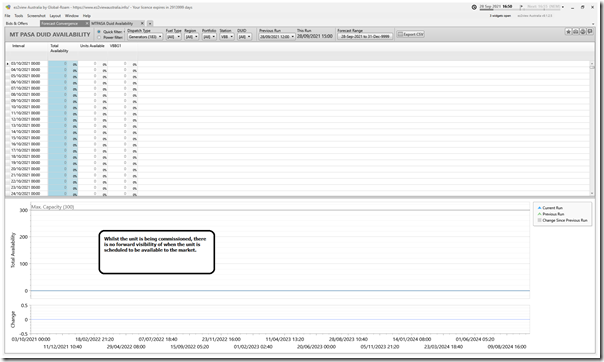Click the ez2view application logo icon

(8, 7)
